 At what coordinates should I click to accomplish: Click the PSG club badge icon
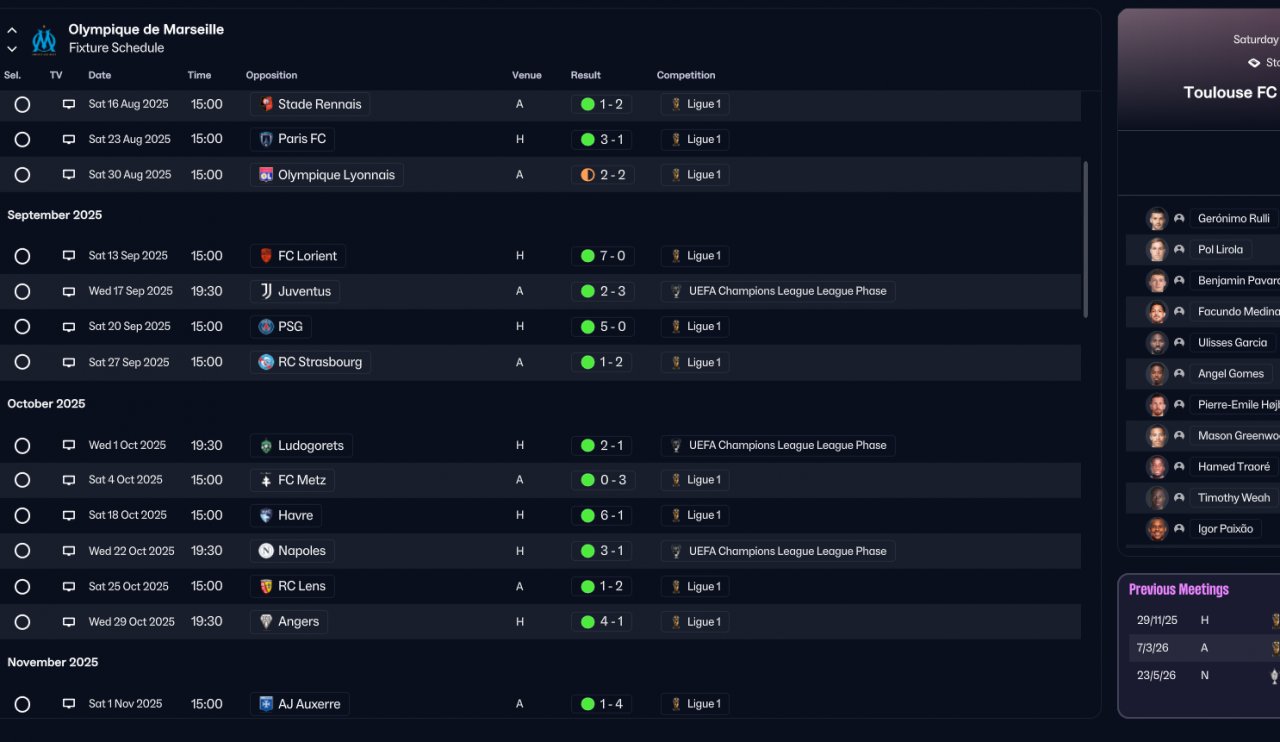coord(266,327)
